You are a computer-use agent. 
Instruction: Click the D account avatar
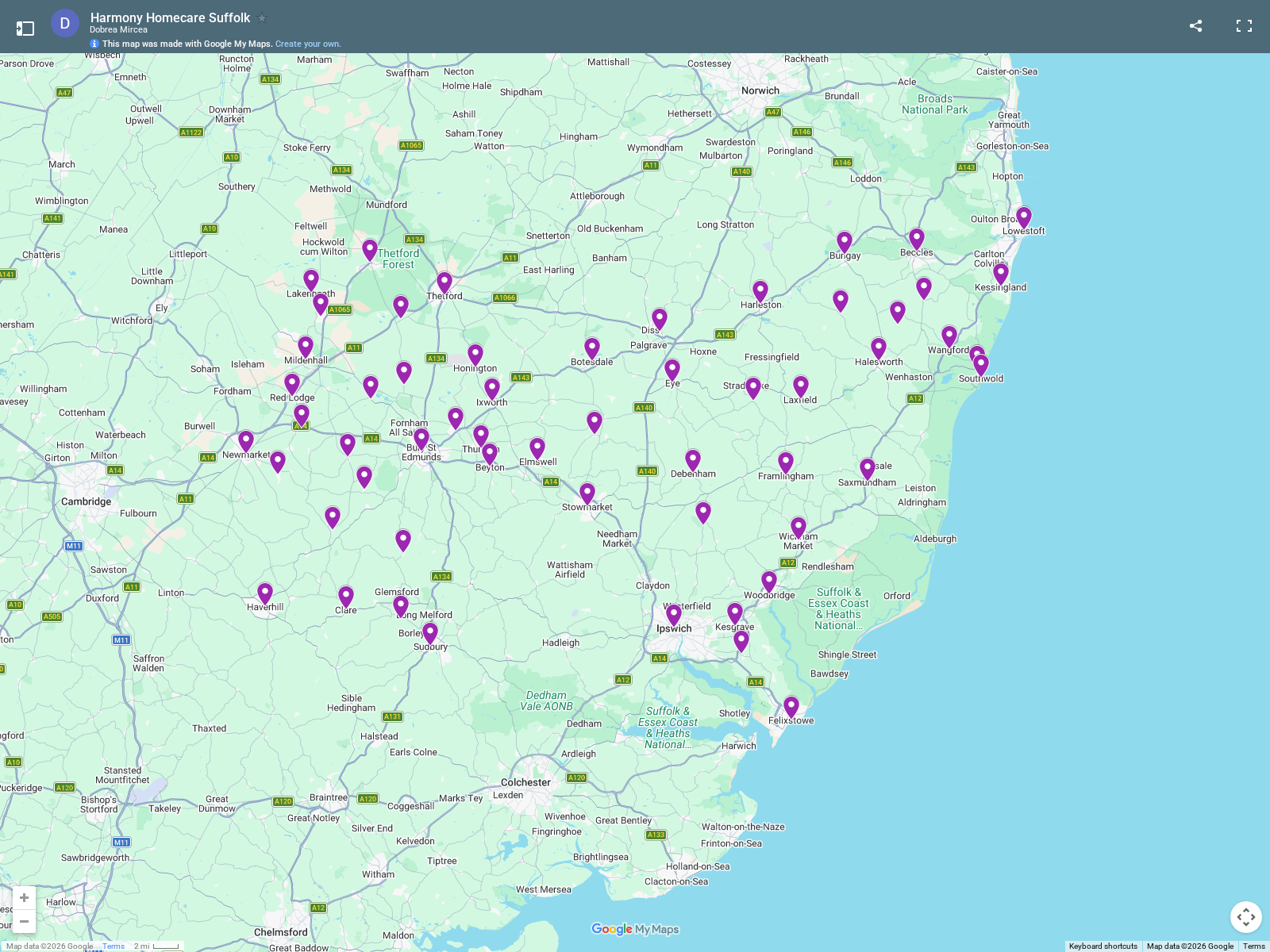(65, 24)
